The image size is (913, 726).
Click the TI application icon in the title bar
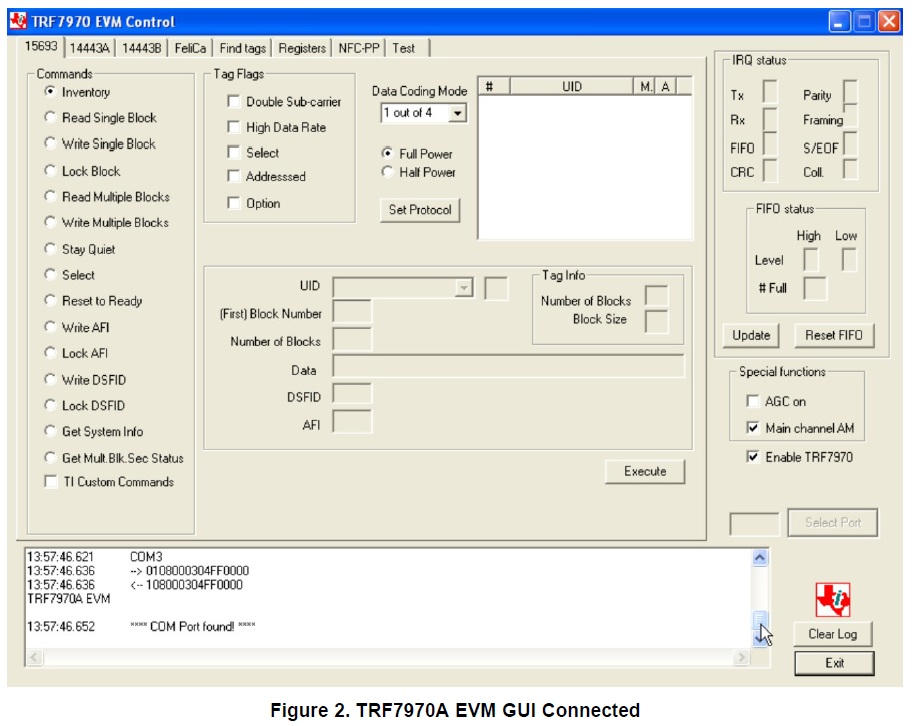(18, 21)
